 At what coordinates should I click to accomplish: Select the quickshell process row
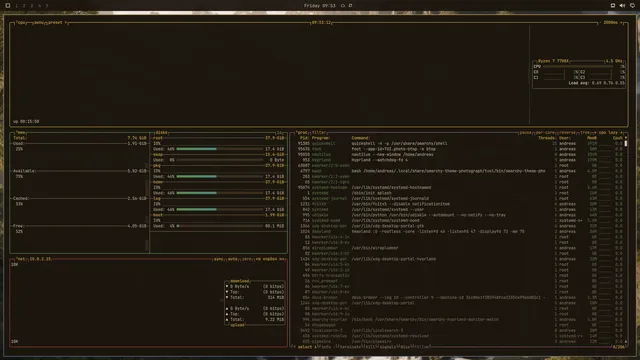459,144
